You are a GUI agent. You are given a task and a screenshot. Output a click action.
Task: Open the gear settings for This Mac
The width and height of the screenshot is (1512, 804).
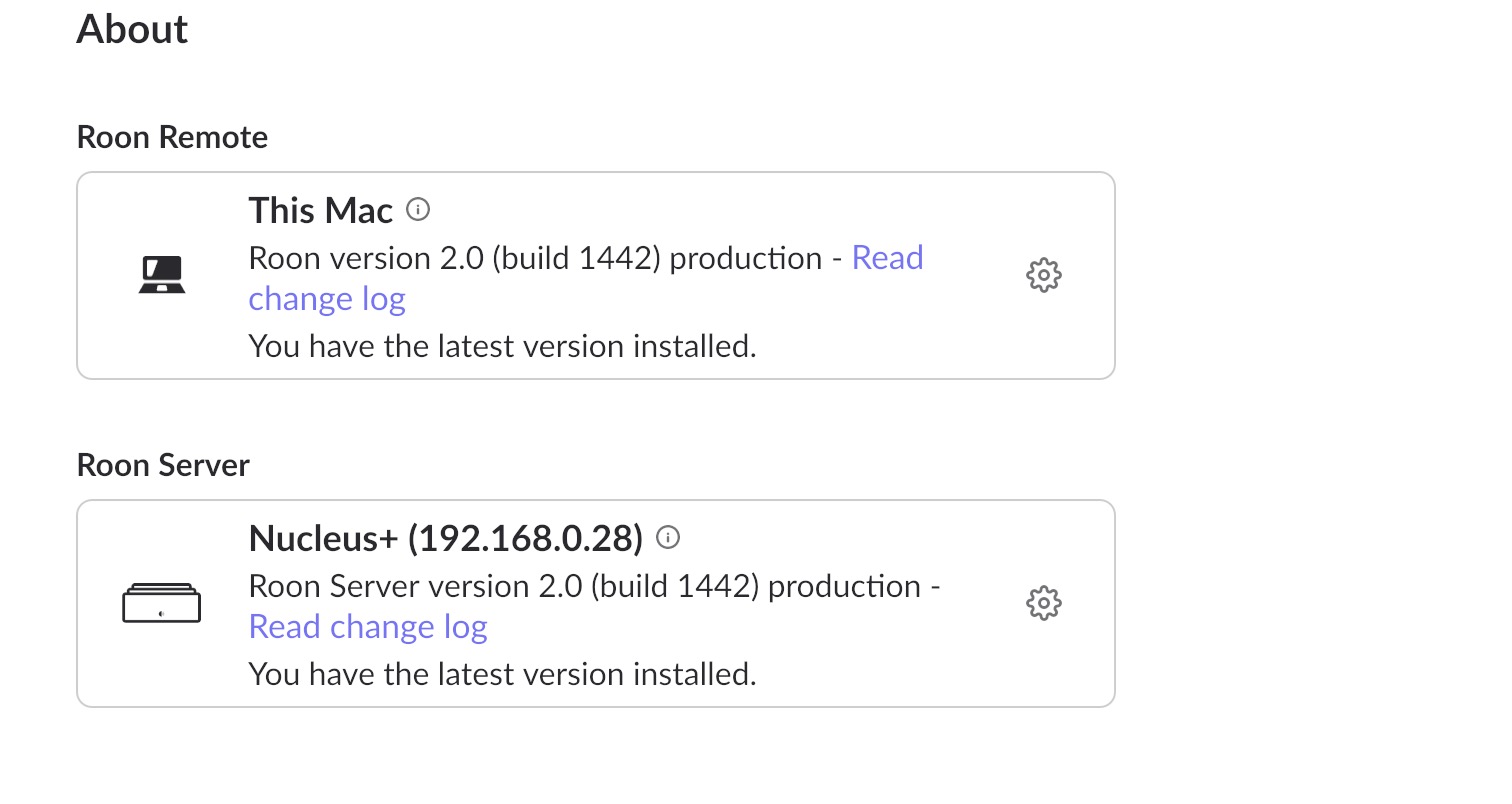coord(1043,275)
